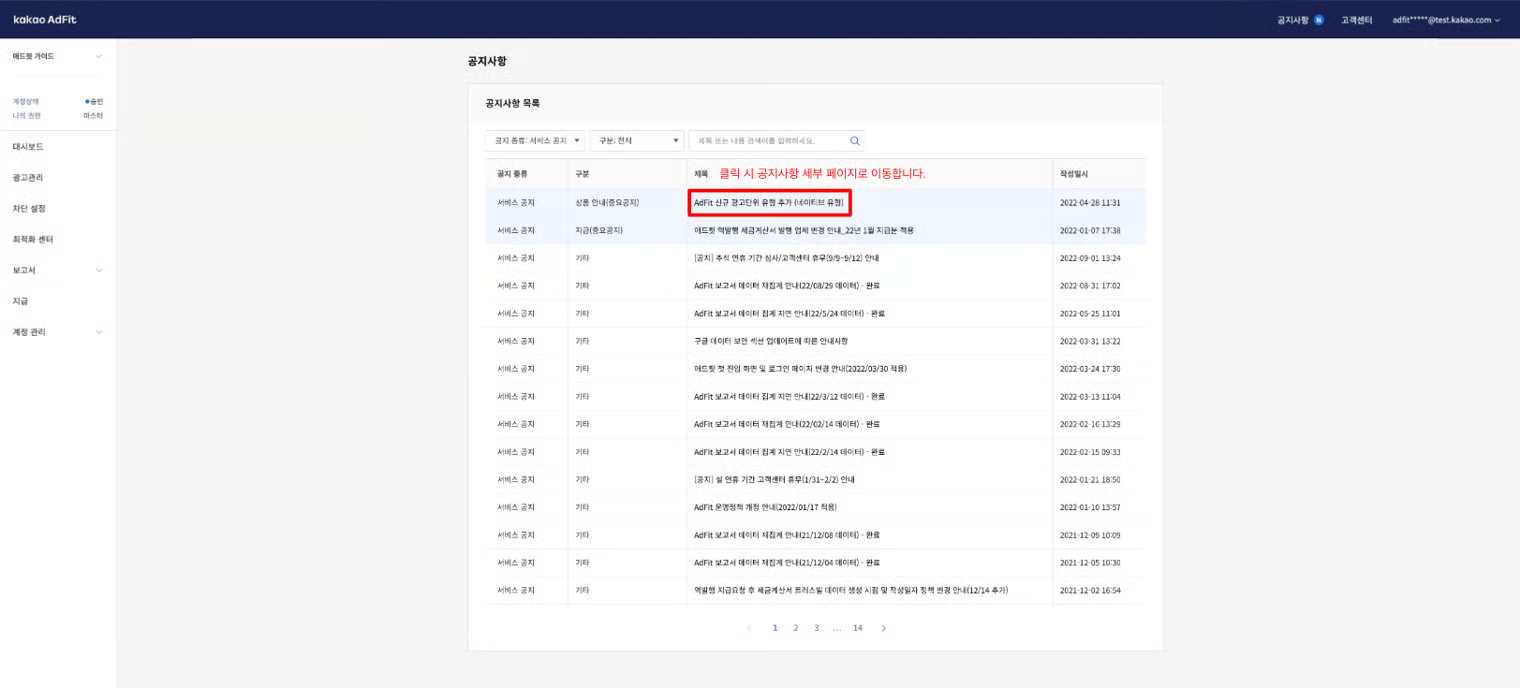Open the AdFit 신규 광고단위 유형 추가 notice
The height and width of the screenshot is (688, 1520).
point(768,203)
